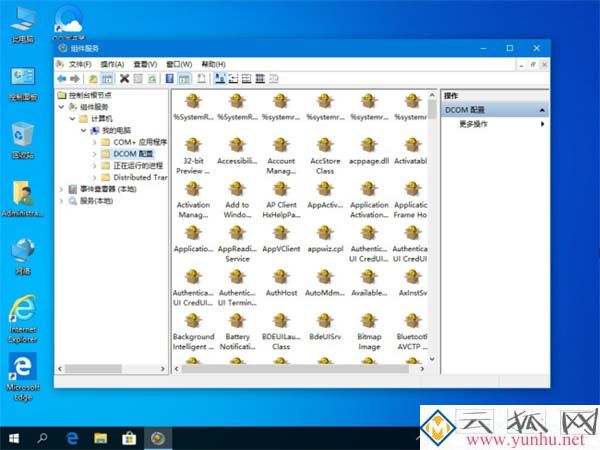Switch to detail view in the toolbar
Screen dimensions: 600x450
pos(260,79)
